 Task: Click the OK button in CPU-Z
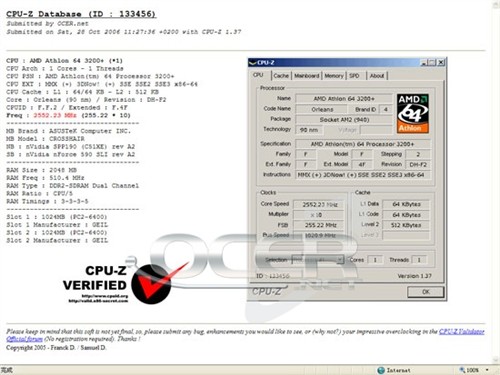click(x=426, y=292)
